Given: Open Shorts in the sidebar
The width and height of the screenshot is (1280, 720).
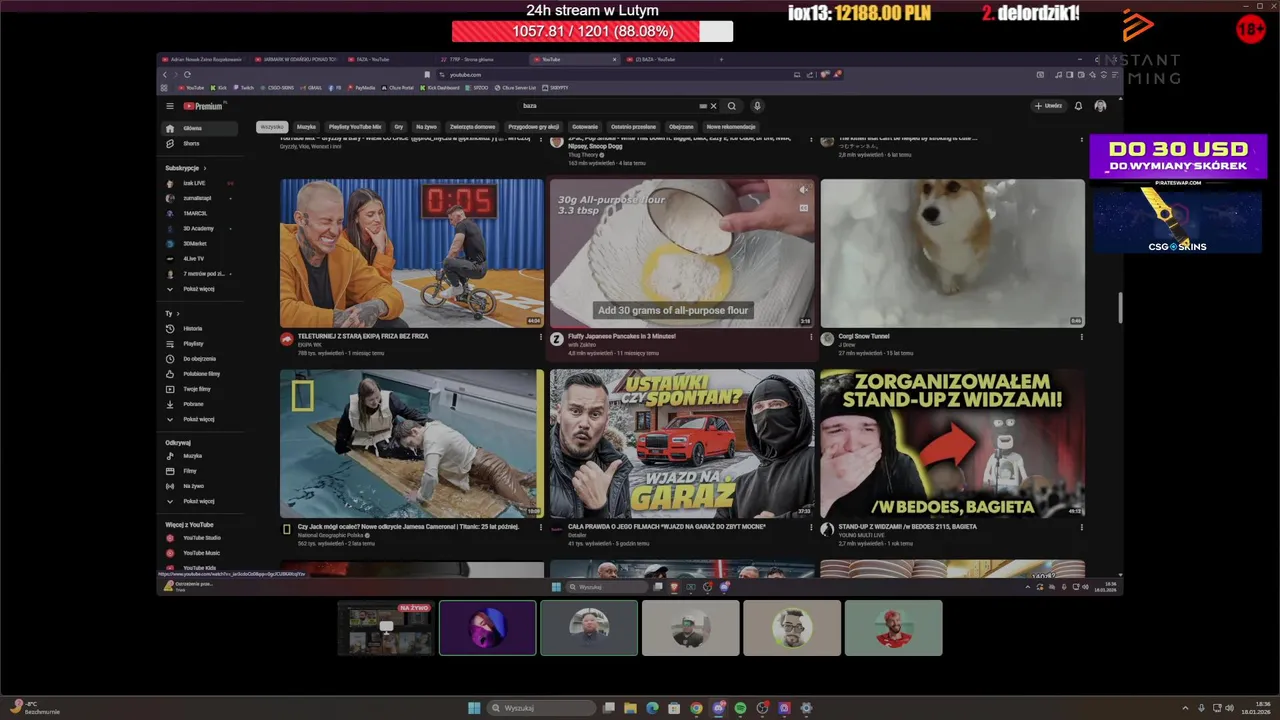Looking at the screenshot, I should tap(201, 143).
